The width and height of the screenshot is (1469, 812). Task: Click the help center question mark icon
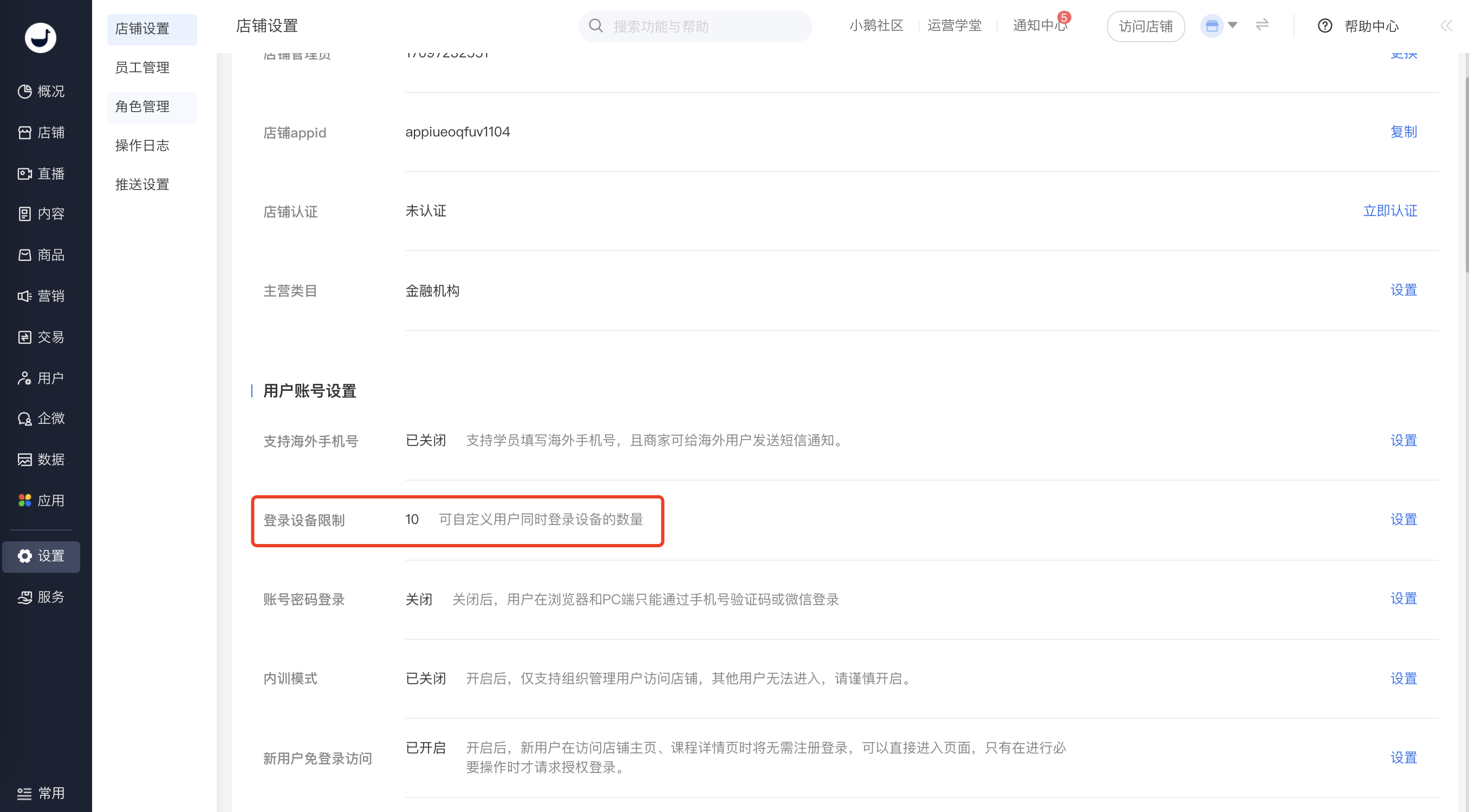tap(1325, 26)
